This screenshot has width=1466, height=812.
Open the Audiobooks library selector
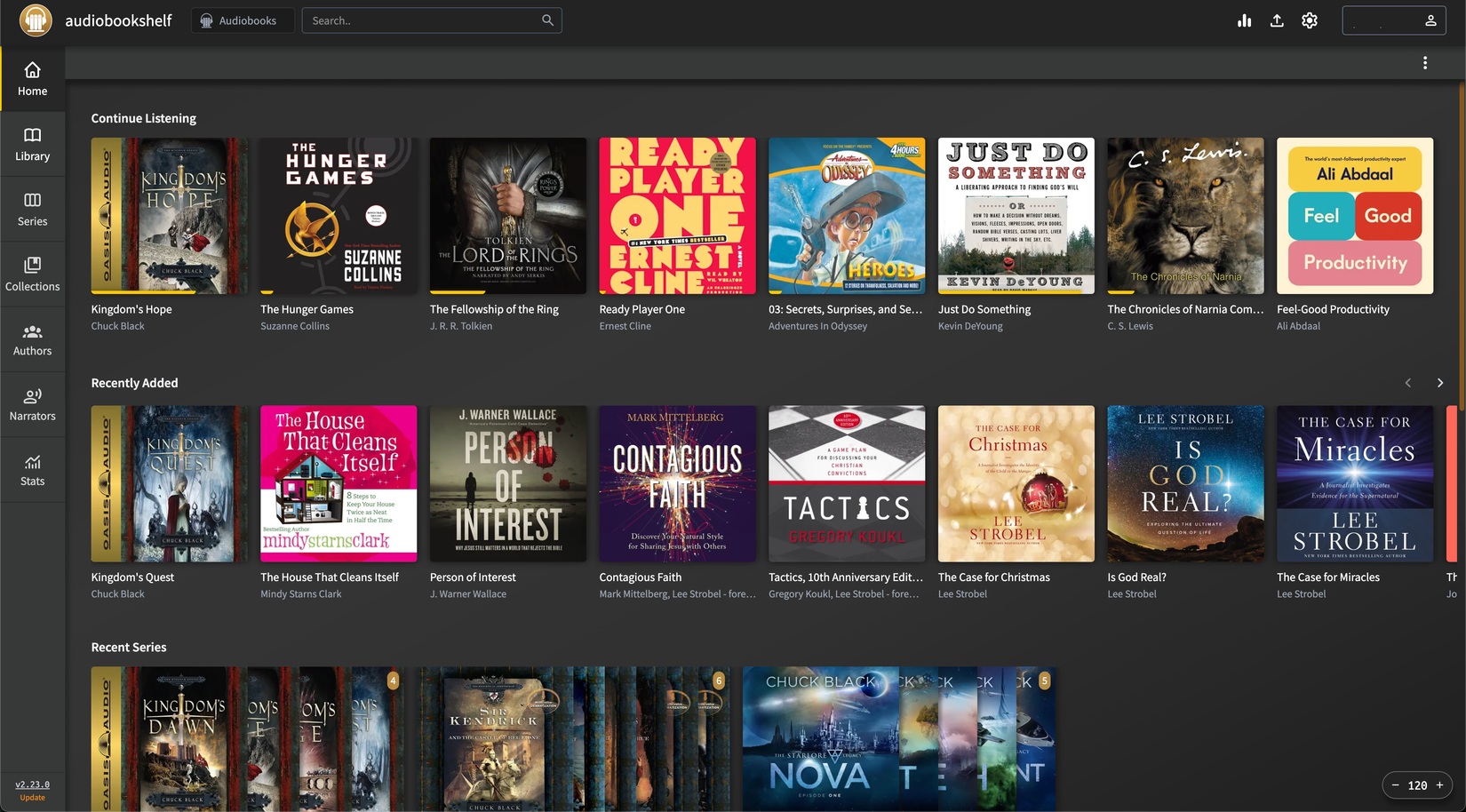pyautogui.click(x=242, y=20)
